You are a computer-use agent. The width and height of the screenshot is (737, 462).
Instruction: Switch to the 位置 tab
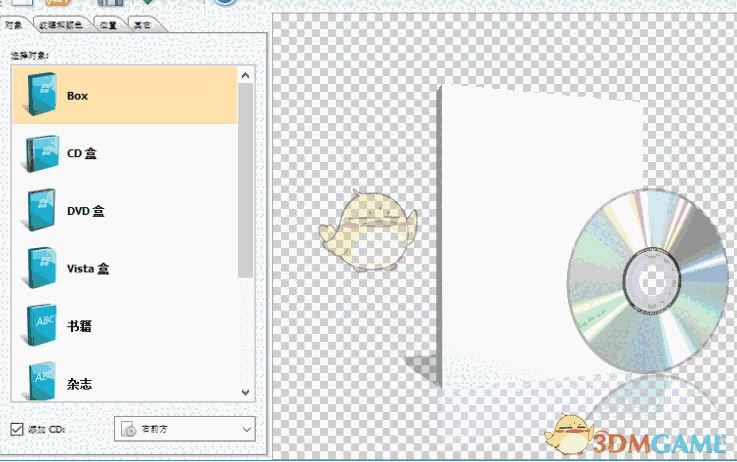tap(107, 24)
